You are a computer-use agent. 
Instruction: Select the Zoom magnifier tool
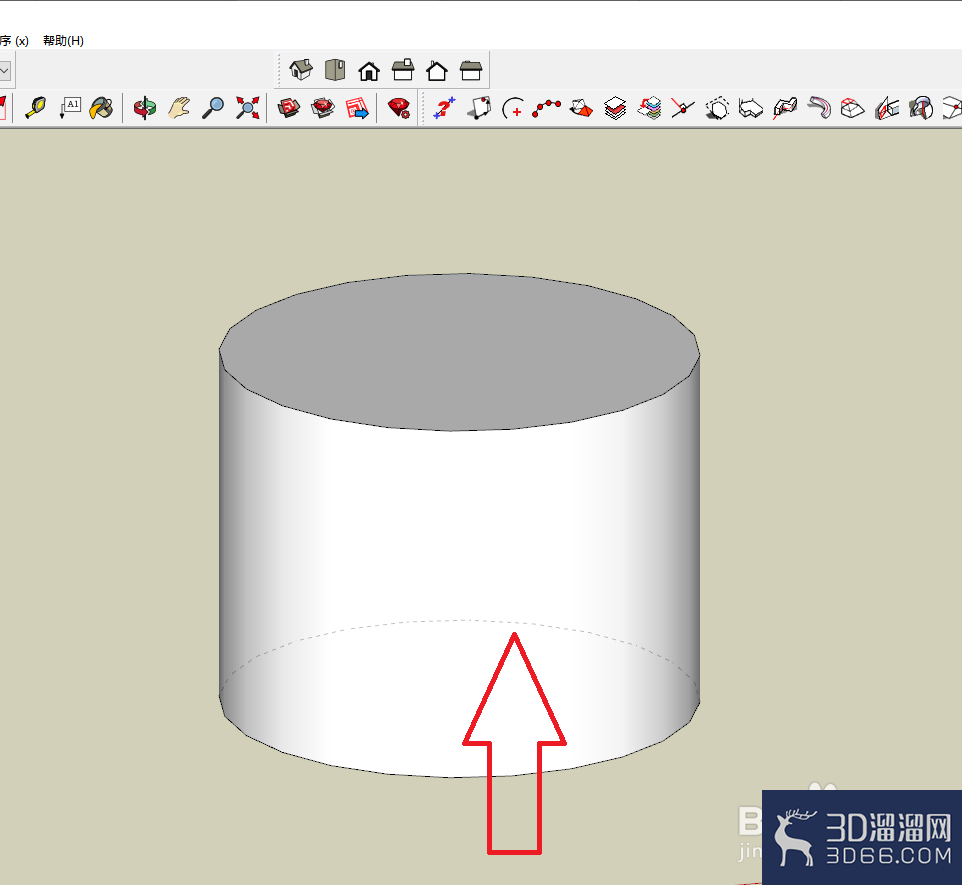pyautogui.click(x=213, y=108)
